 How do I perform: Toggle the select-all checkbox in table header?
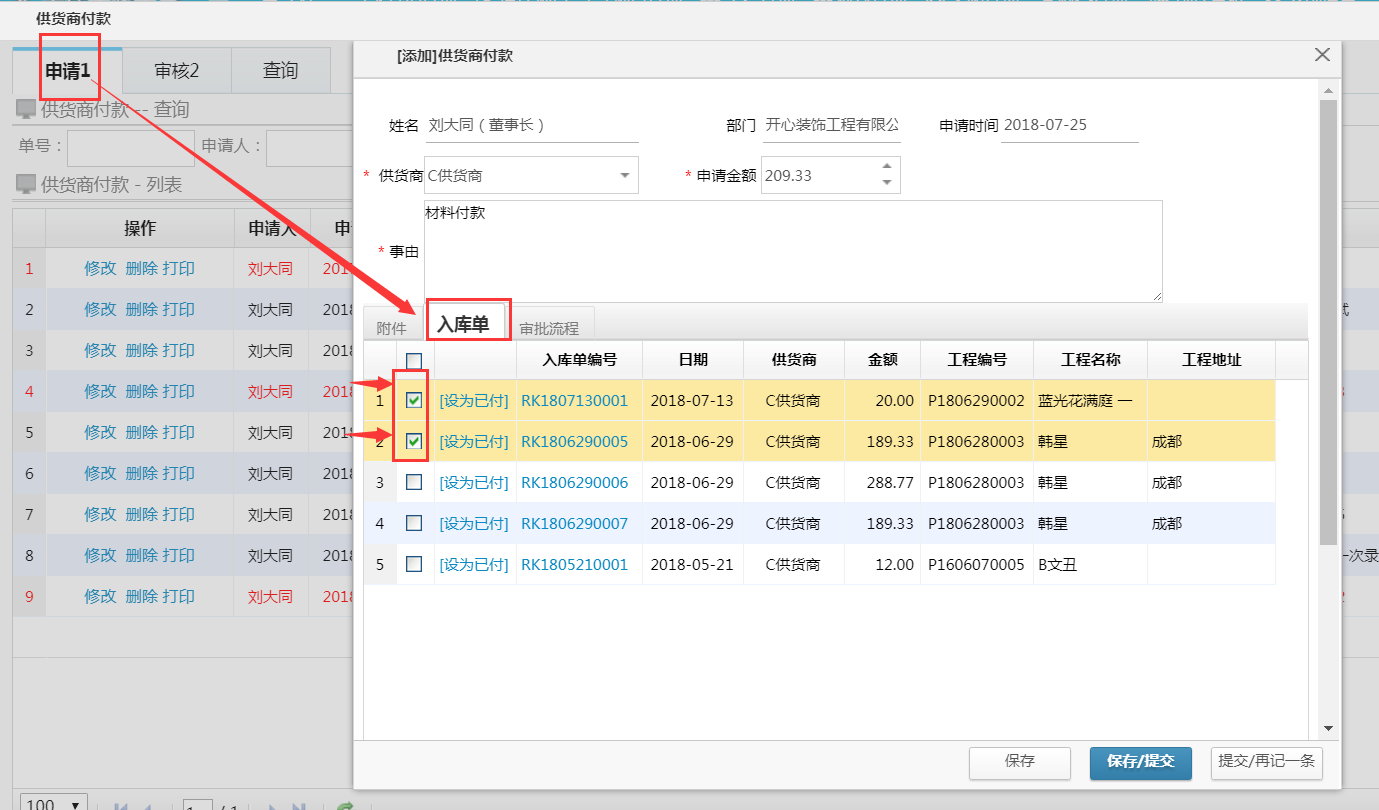point(414,361)
